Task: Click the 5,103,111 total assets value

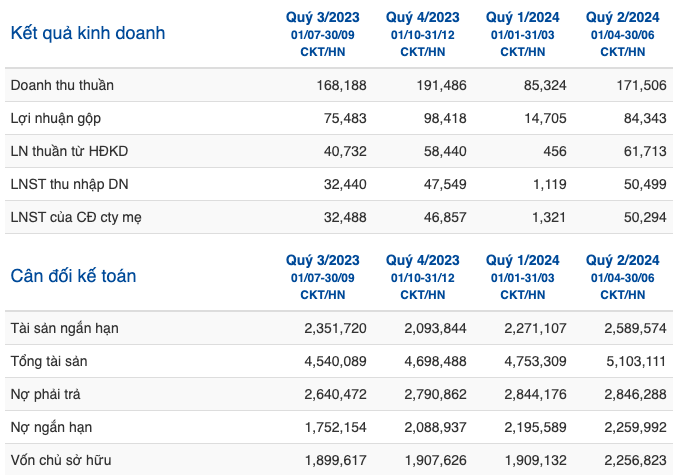Action: point(636,361)
